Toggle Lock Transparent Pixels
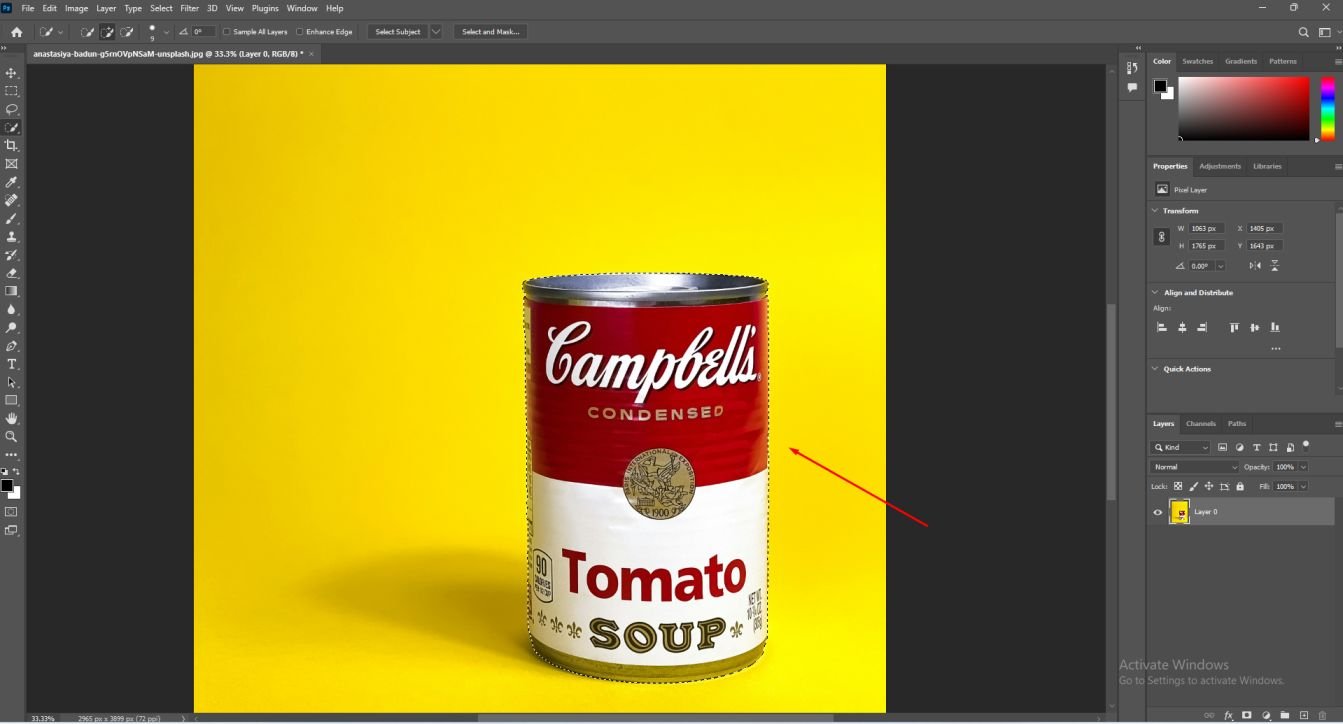 (x=1178, y=486)
